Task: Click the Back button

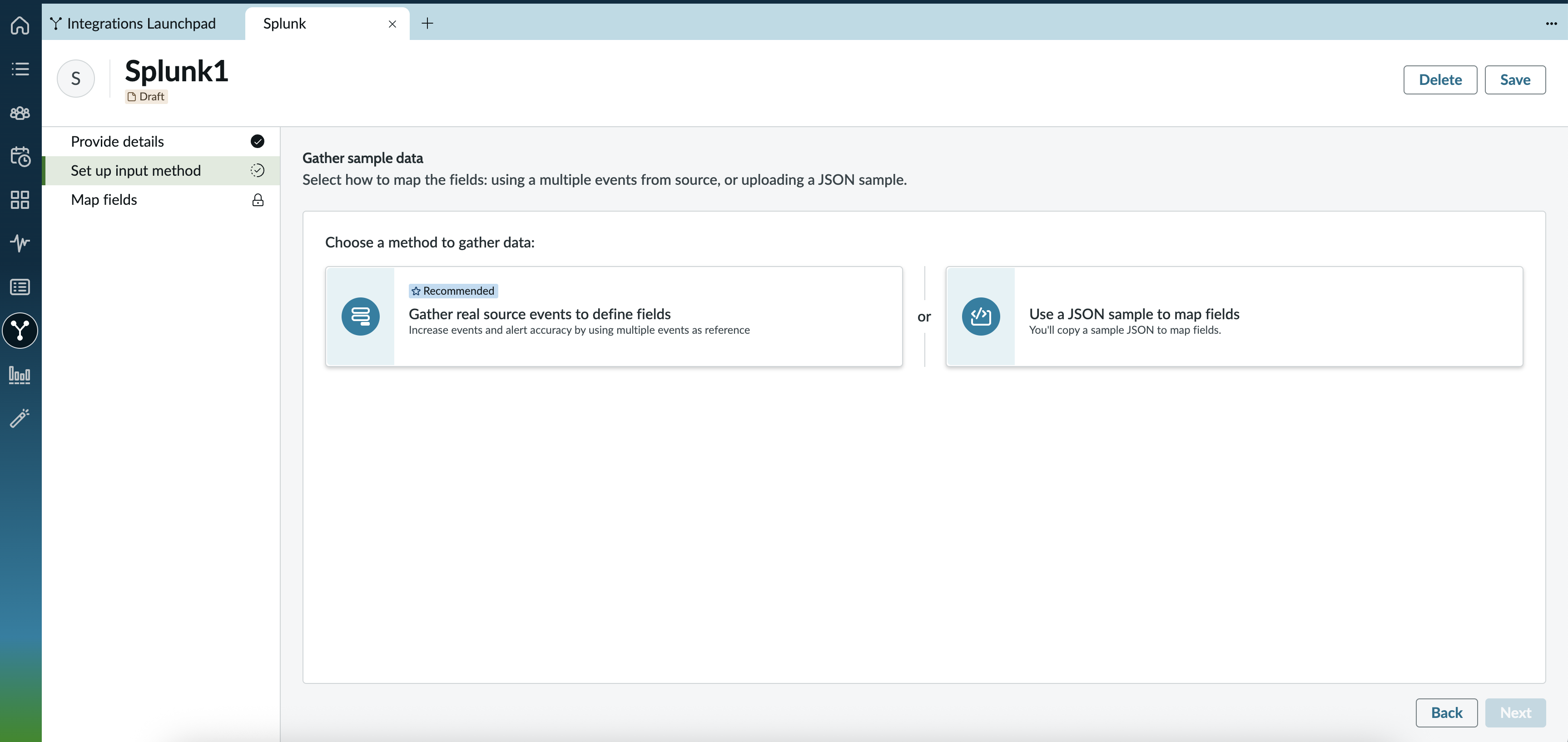Action: coord(1446,713)
